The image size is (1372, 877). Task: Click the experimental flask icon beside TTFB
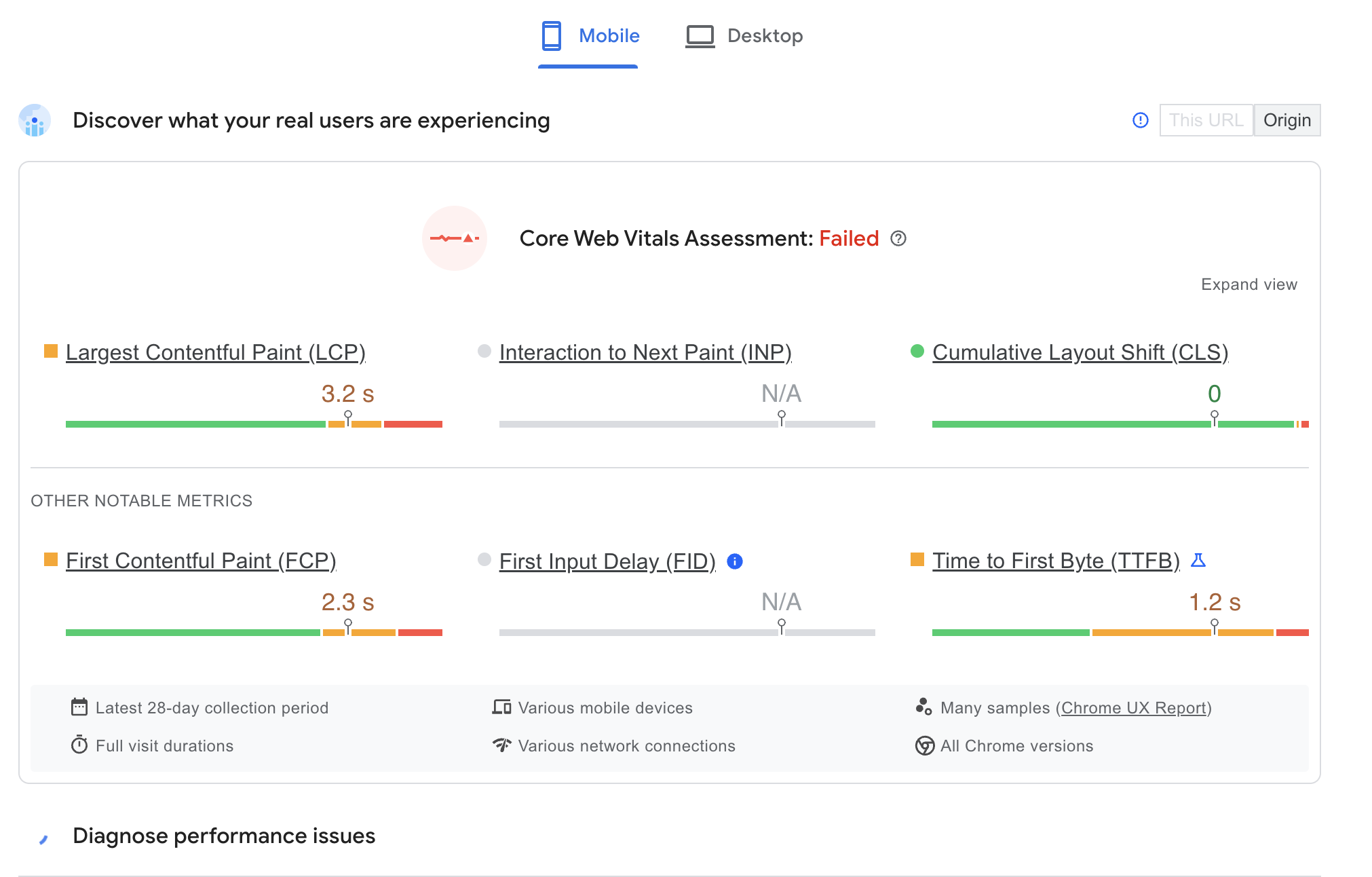click(1198, 560)
